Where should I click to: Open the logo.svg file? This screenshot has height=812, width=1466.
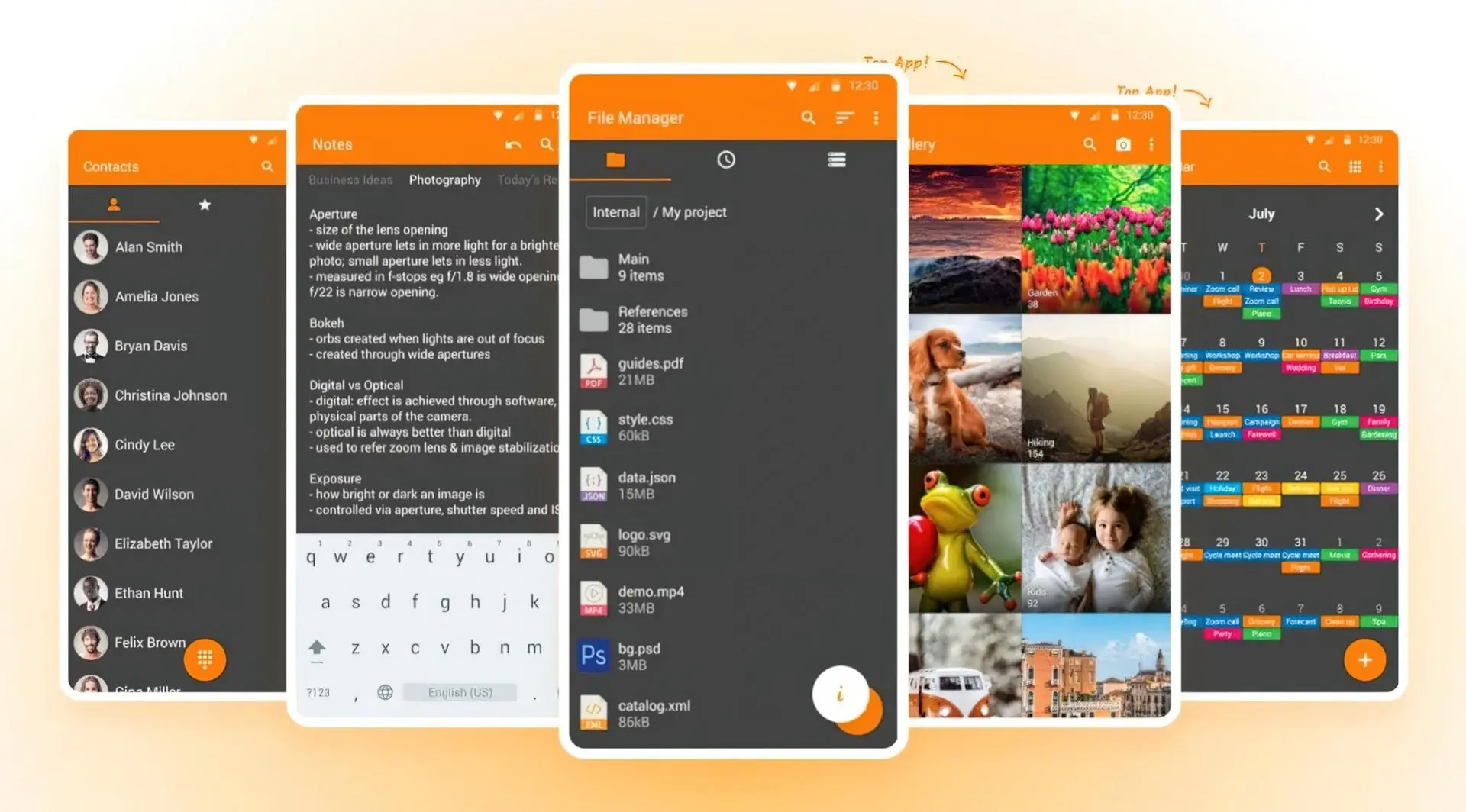[733, 543]
